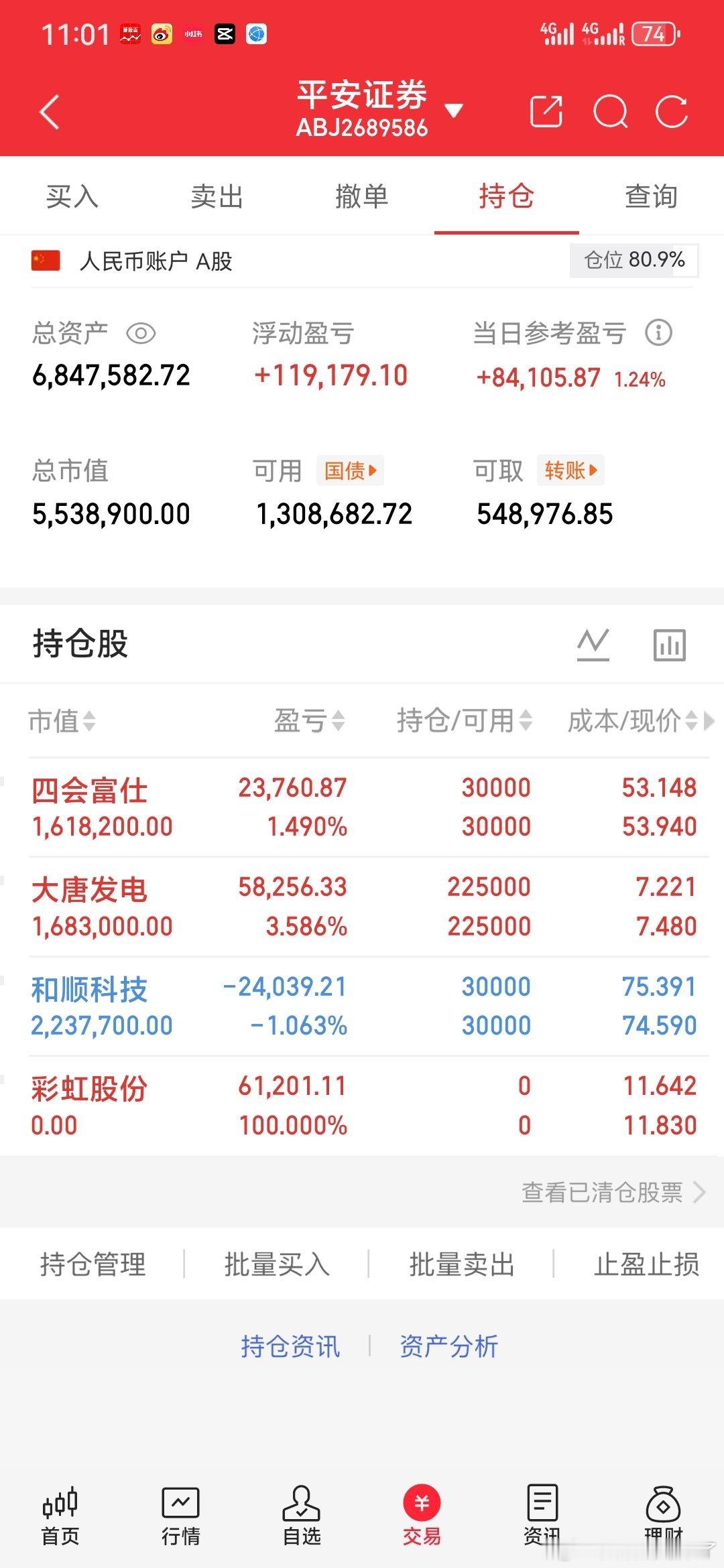Show the bar chart view icon
Viewport: 724px width, 1568px height.
point(670,645)
